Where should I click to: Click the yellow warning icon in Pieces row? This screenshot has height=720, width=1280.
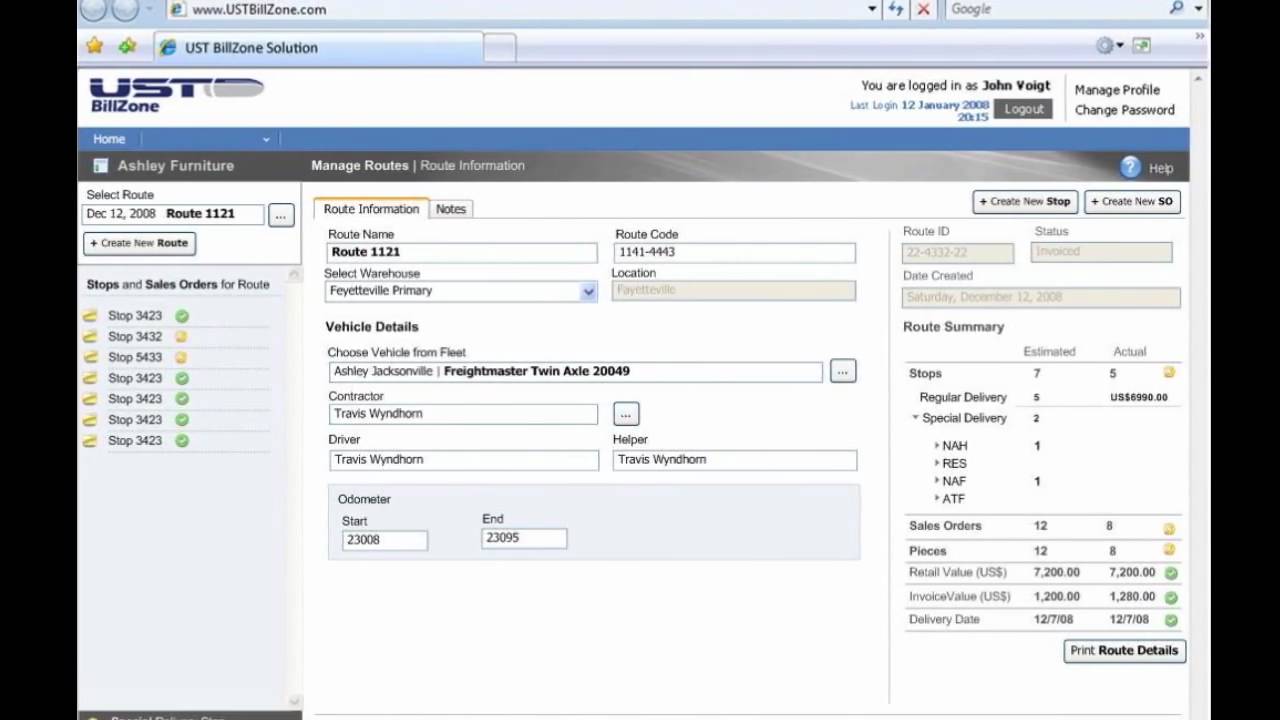point(1169,550)
